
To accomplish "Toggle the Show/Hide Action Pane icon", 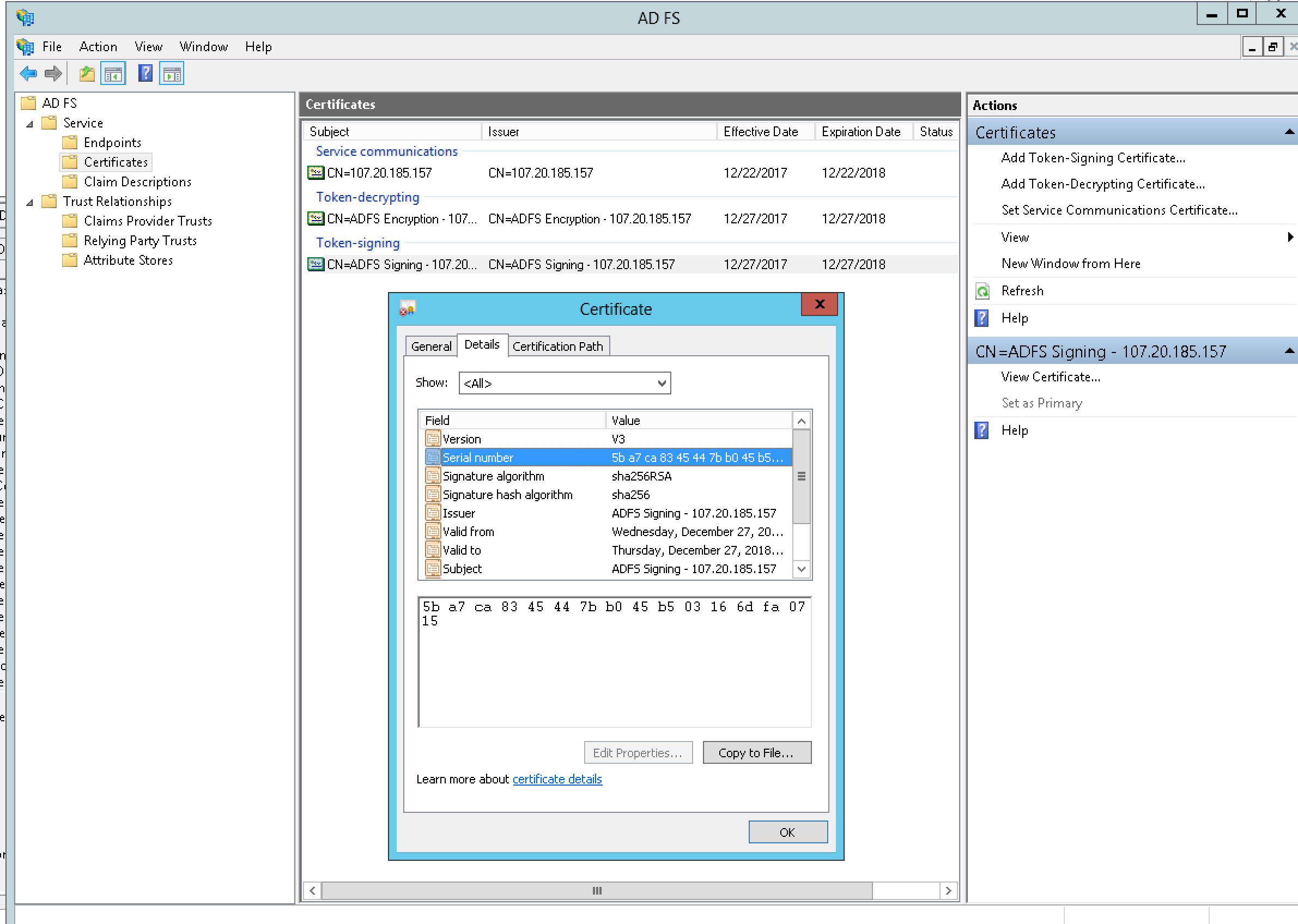I will [x=171, y=74].
